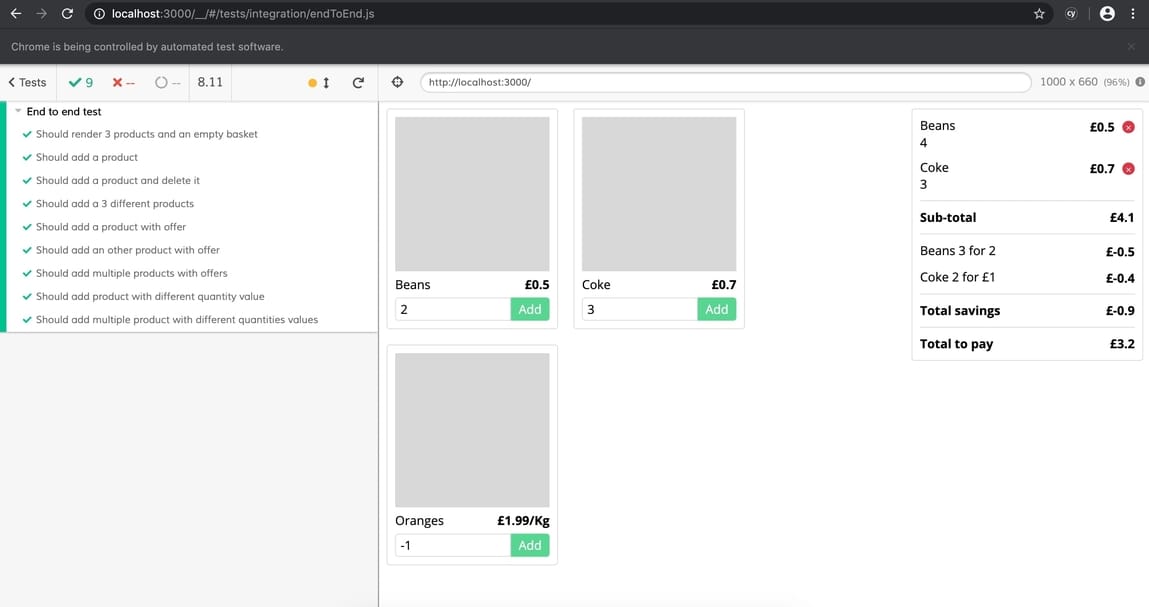Focus the Oranges quantity field
1149x607 pixels.
coord(453,545)
